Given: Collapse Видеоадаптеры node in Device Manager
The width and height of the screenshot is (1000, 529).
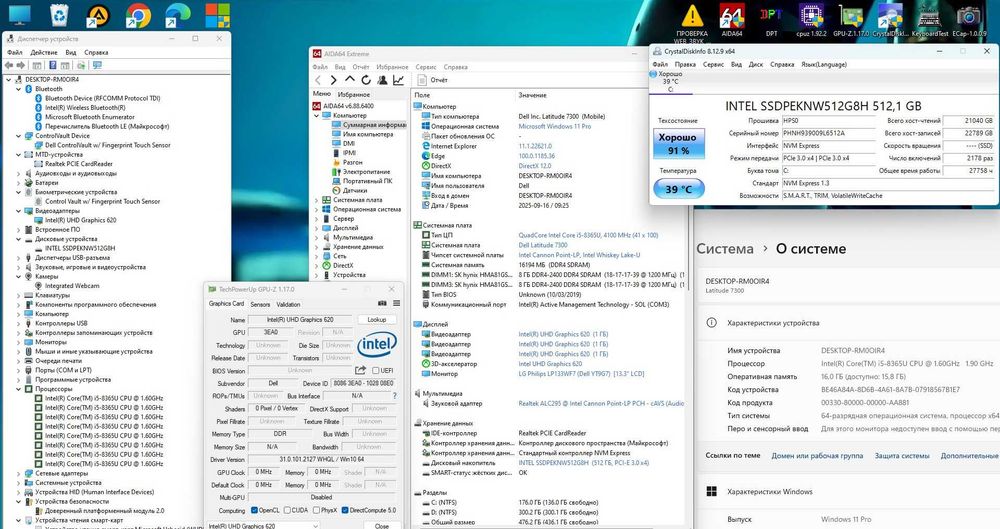Looking at the screenshot, I should [18, 211].
